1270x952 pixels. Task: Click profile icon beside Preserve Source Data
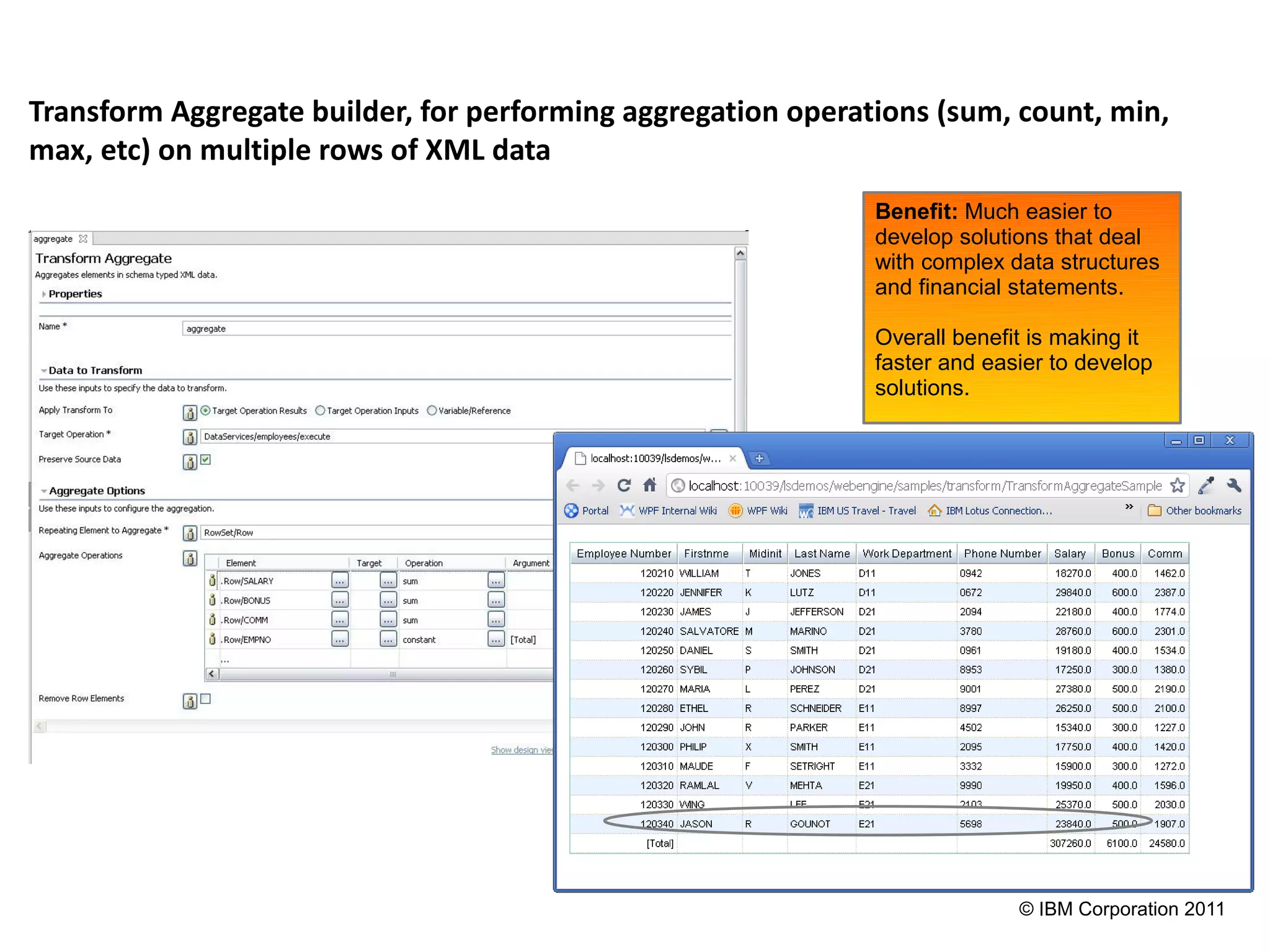coord(190,462)
